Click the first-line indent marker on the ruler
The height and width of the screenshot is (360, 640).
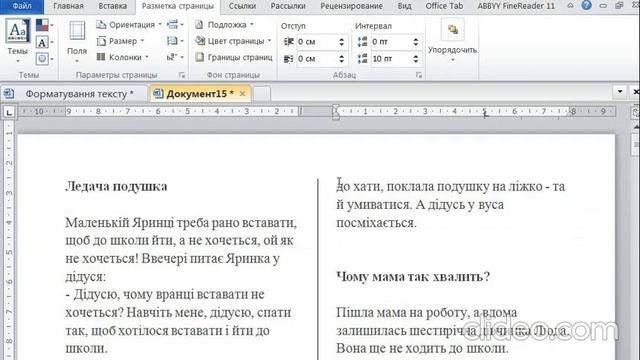click(336, 108)
